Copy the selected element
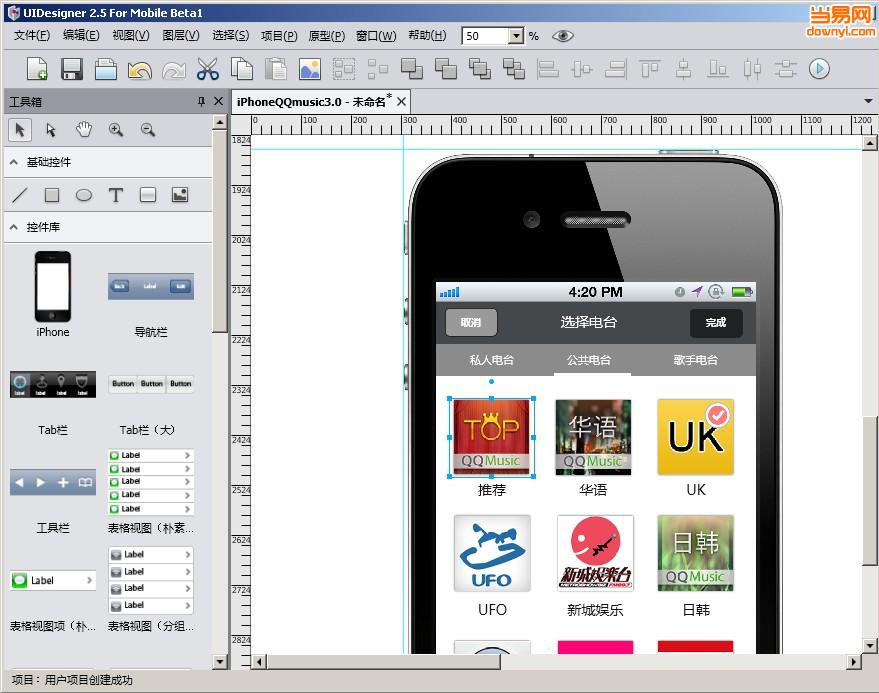Viewport: 879px width, 693px height. click(242, 69)
